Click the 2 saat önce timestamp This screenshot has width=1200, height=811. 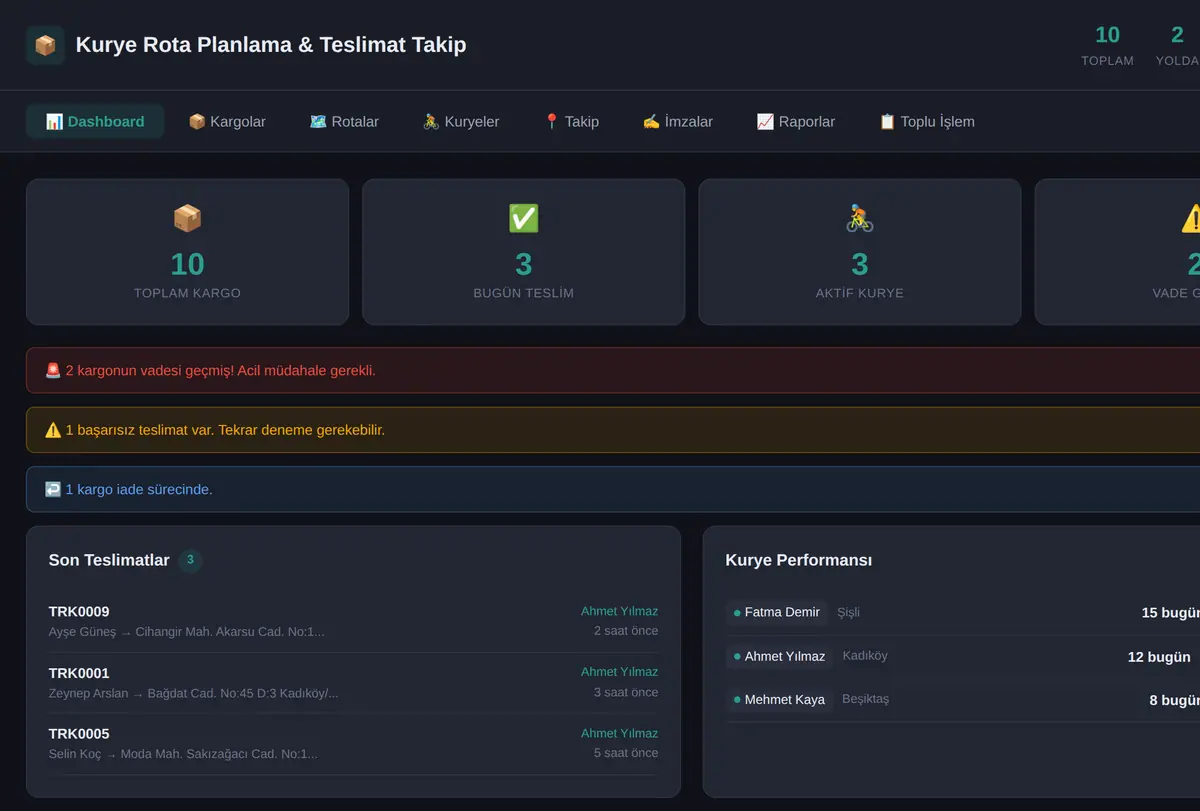[x=626, y=631]
